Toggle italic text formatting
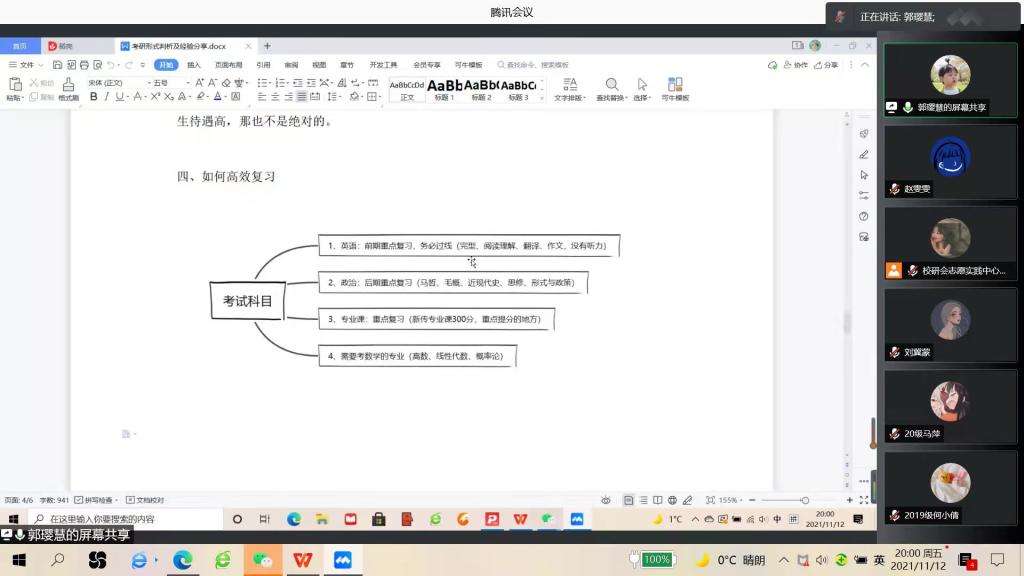Viewport: 1024px width, 576px height. (x=106, y=97)
